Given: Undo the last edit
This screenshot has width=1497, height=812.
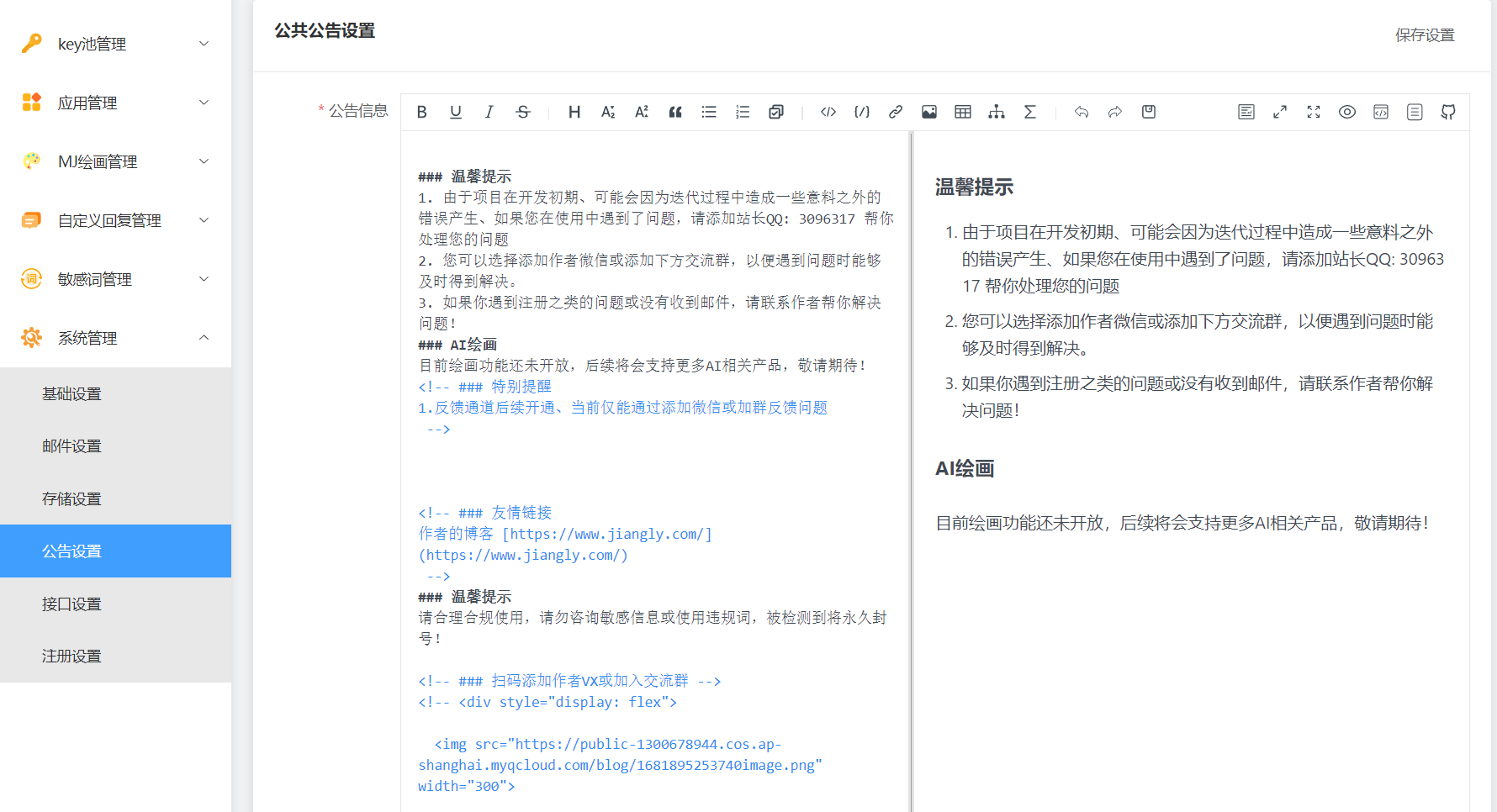Looking at the screenshot, I should click(1082, 112).
